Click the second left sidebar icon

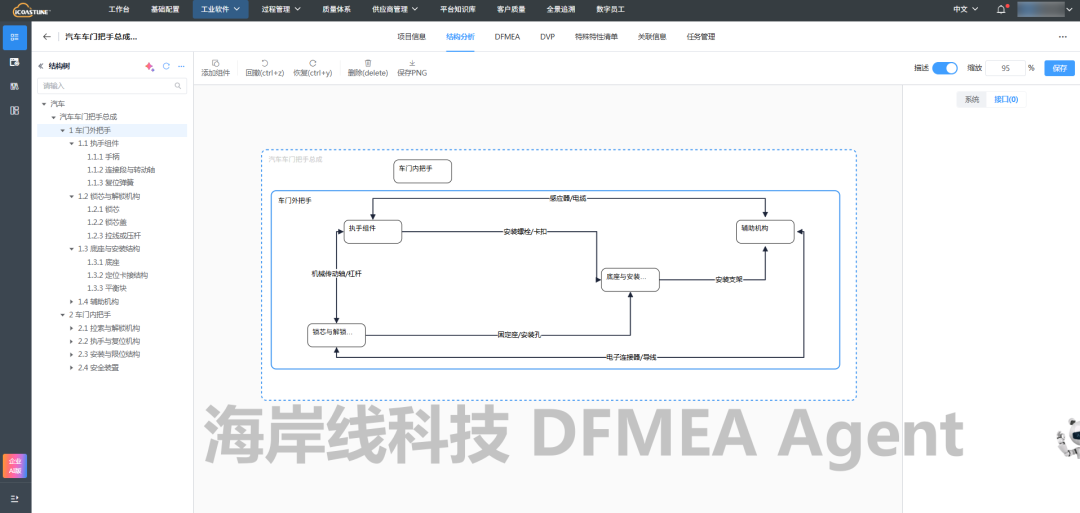14,62
